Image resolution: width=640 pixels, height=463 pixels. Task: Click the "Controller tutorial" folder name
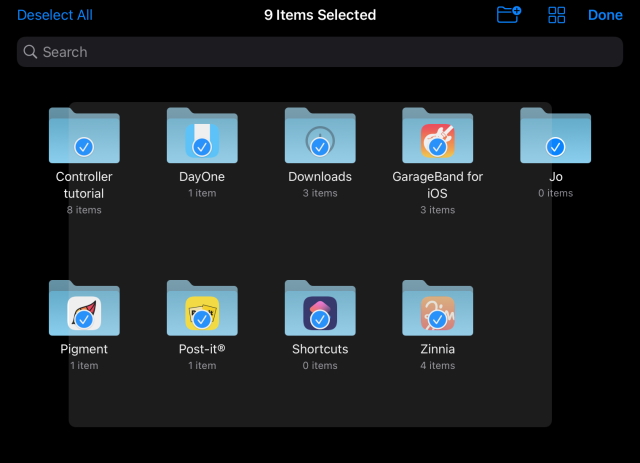[x=84, y=185]
